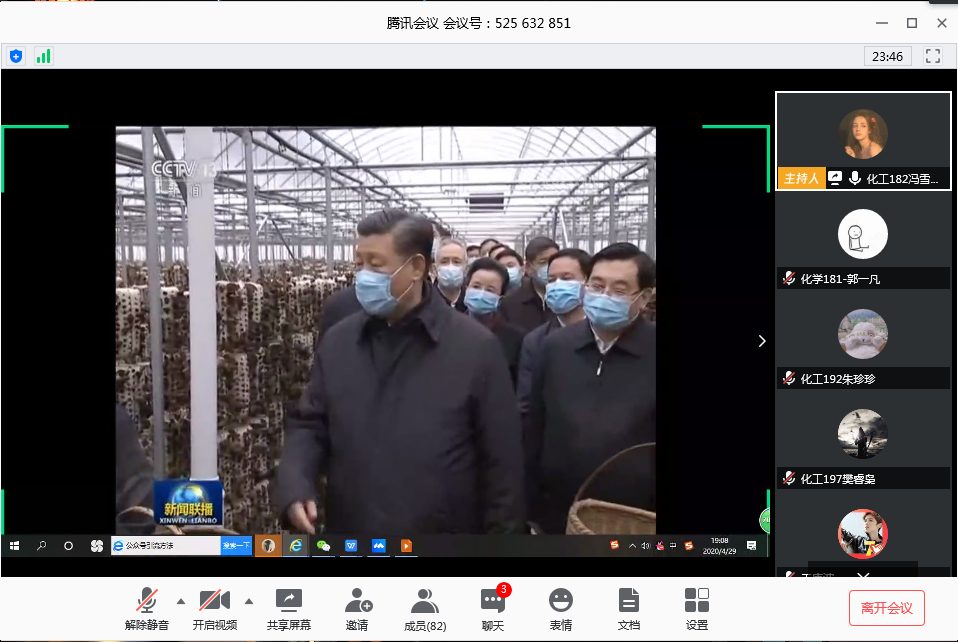Select the red-ringed participant avatar at bottom of sidebar

click(863, 534)
